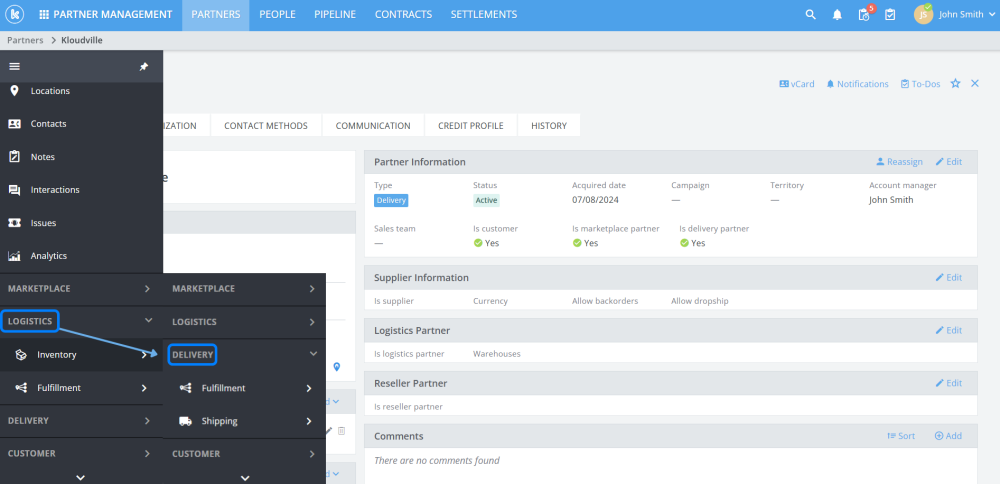Click the trash delete icon
The width and height of the screenshot is (1000, 484).
pos(341,431)
